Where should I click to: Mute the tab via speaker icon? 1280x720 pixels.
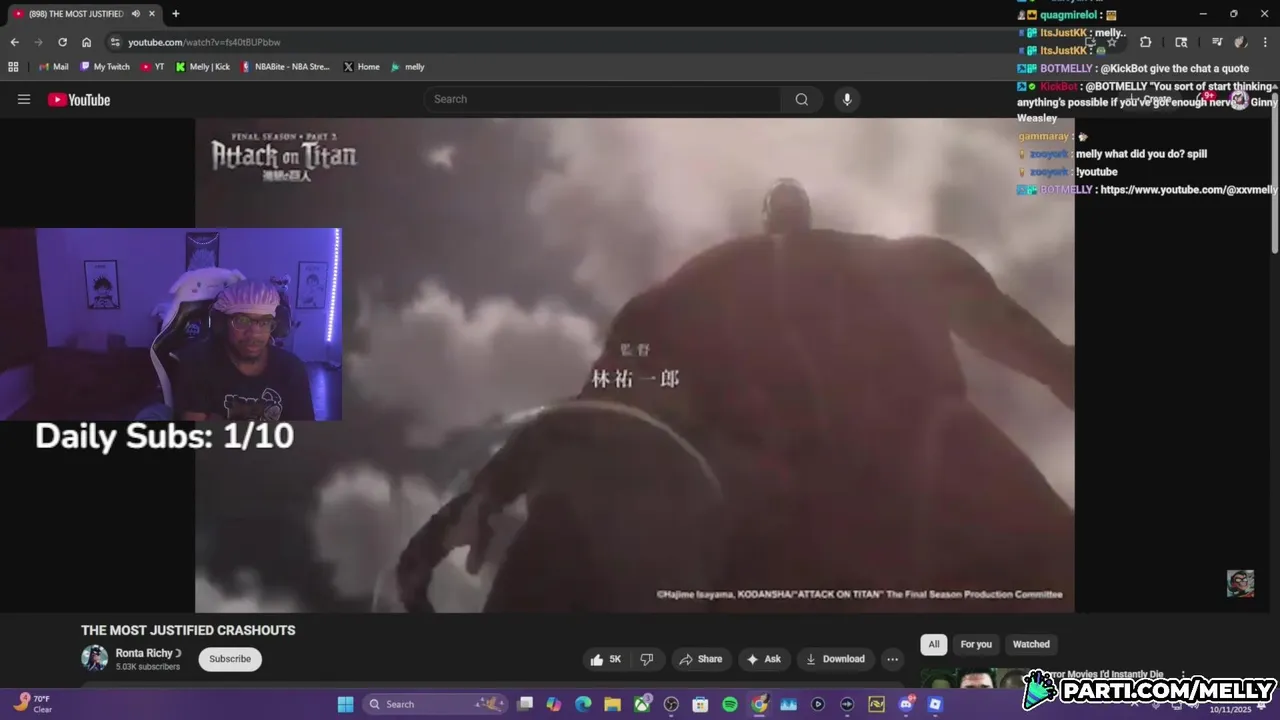(135, 14)
